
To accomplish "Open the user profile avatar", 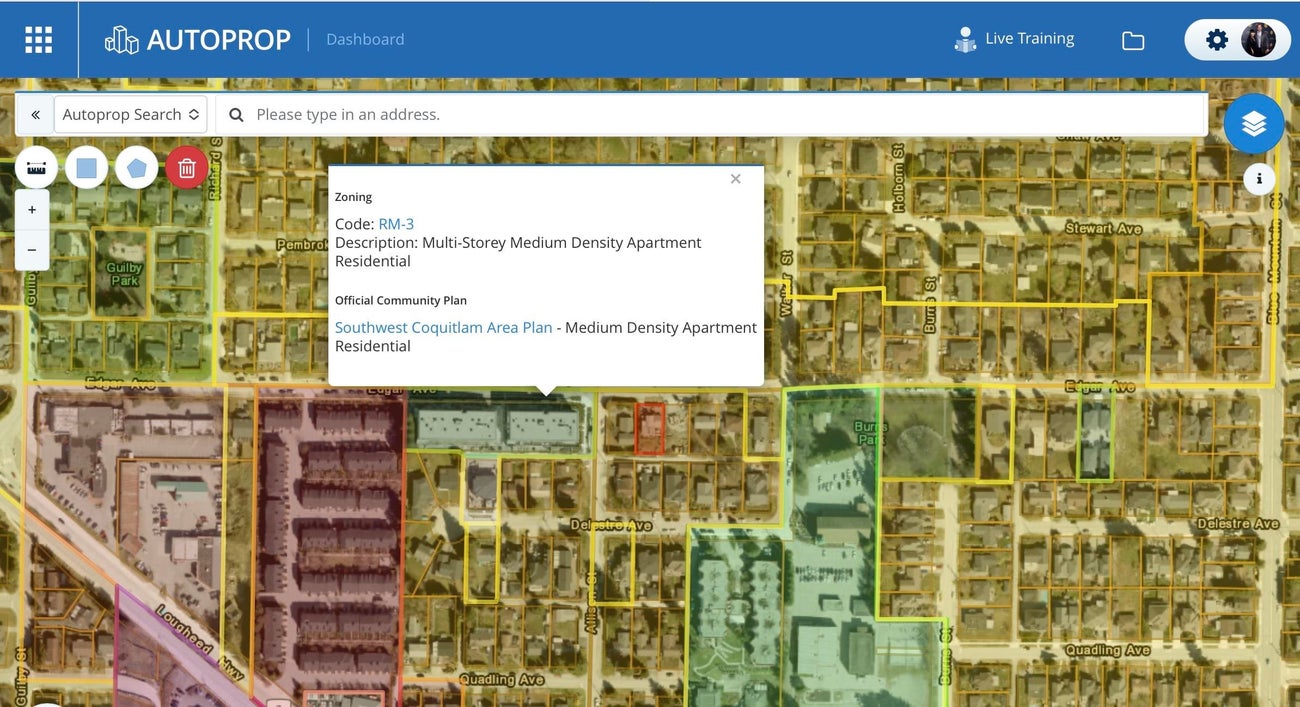I will point(1258,39).
